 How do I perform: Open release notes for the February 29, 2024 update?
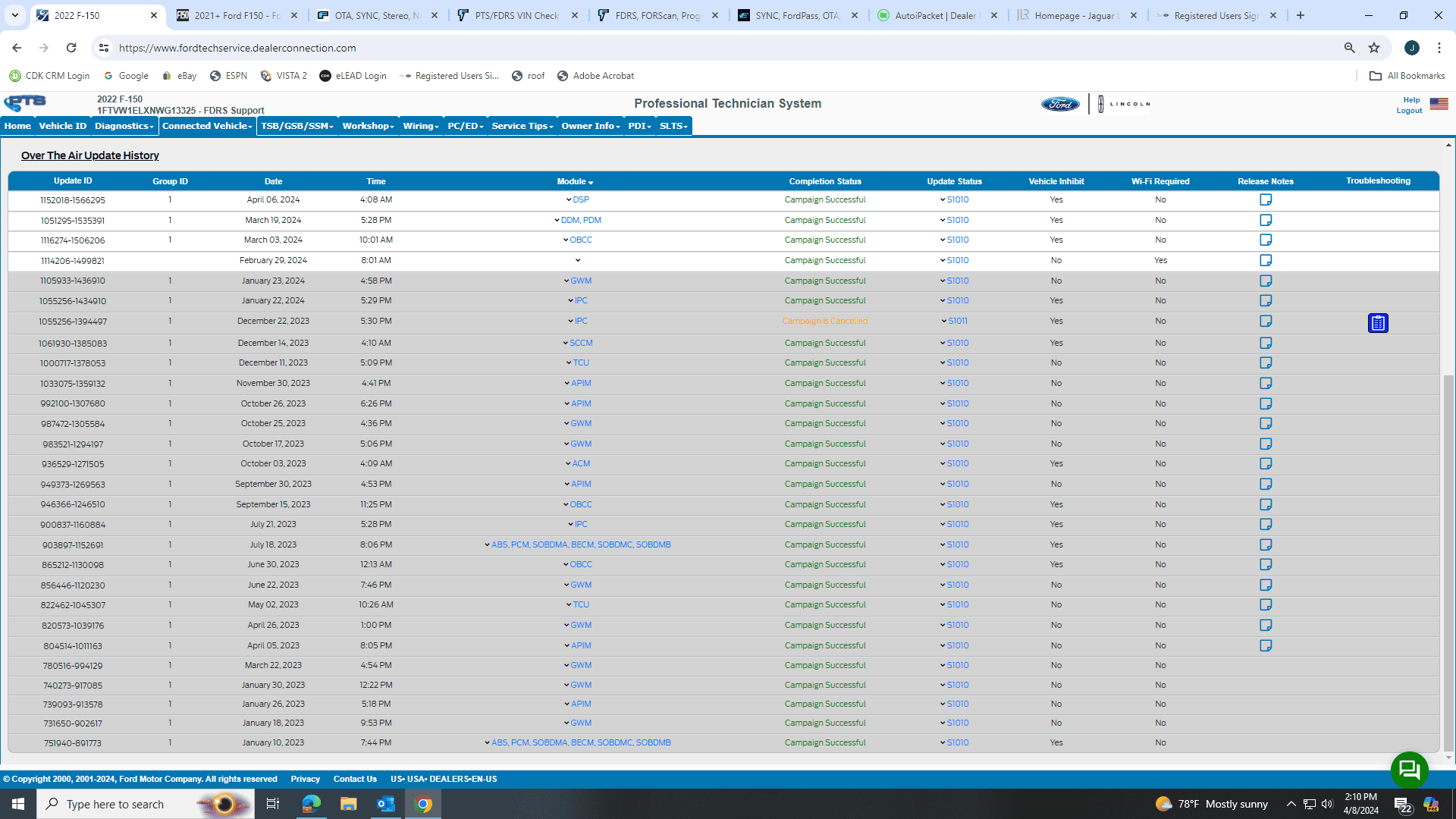coord(1266,261)
